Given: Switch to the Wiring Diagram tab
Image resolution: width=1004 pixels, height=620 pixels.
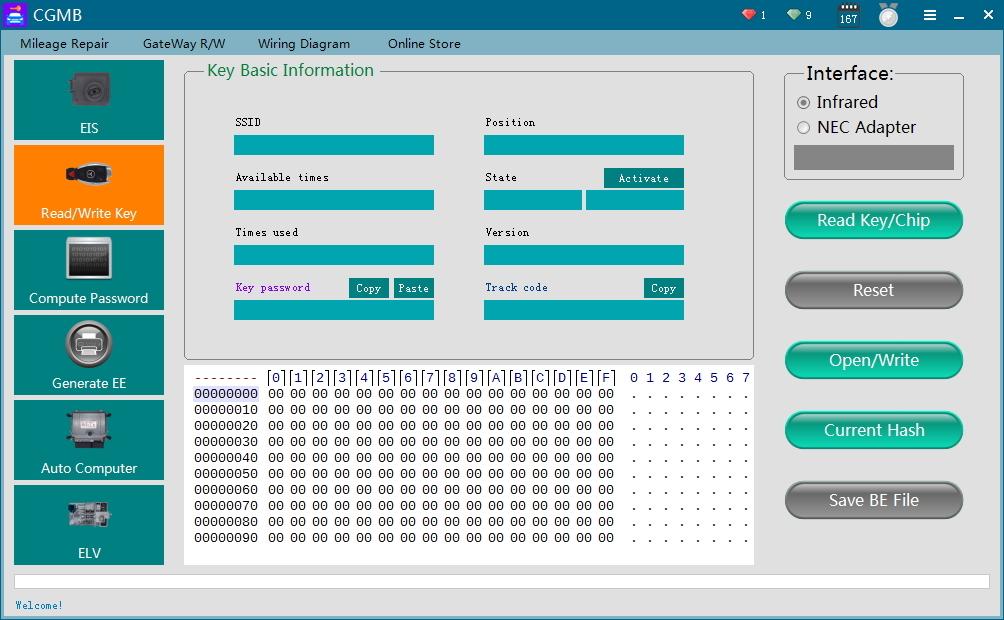Looking at the screenshot, I should point(304,43).
